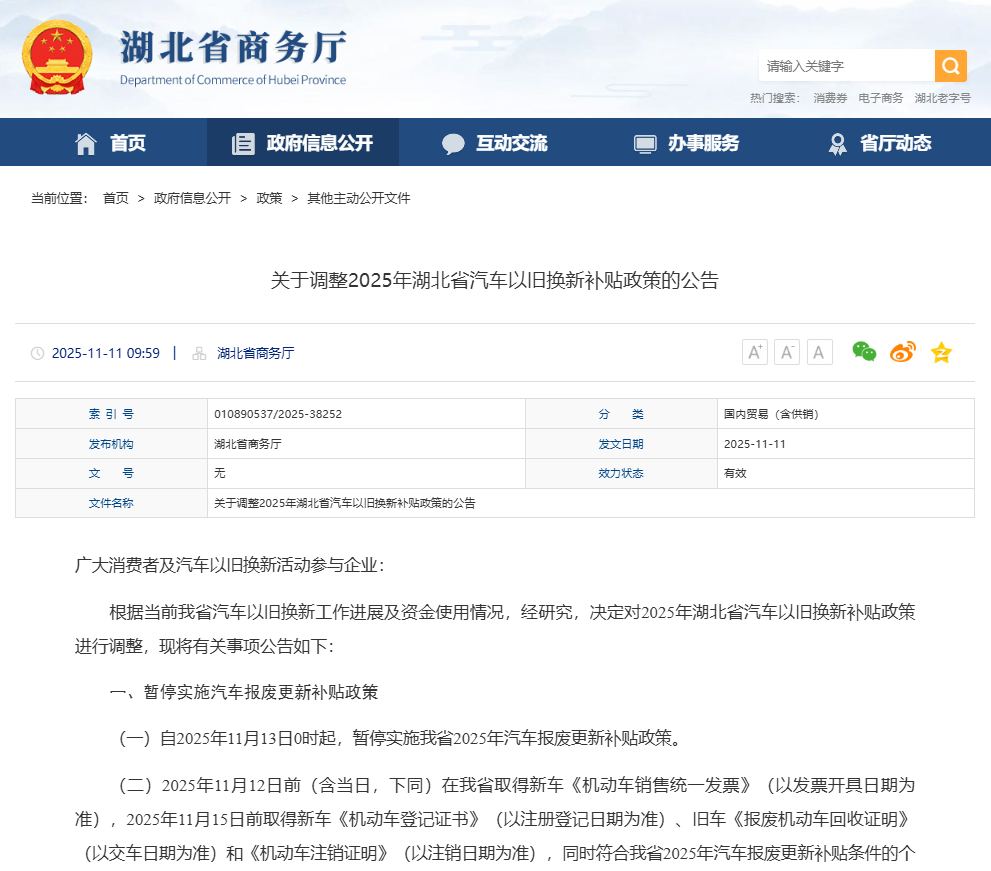This screenshot has height=871, width=991.
Task: Reset font size with plain A icon
Action: click(x=820, y=352)
